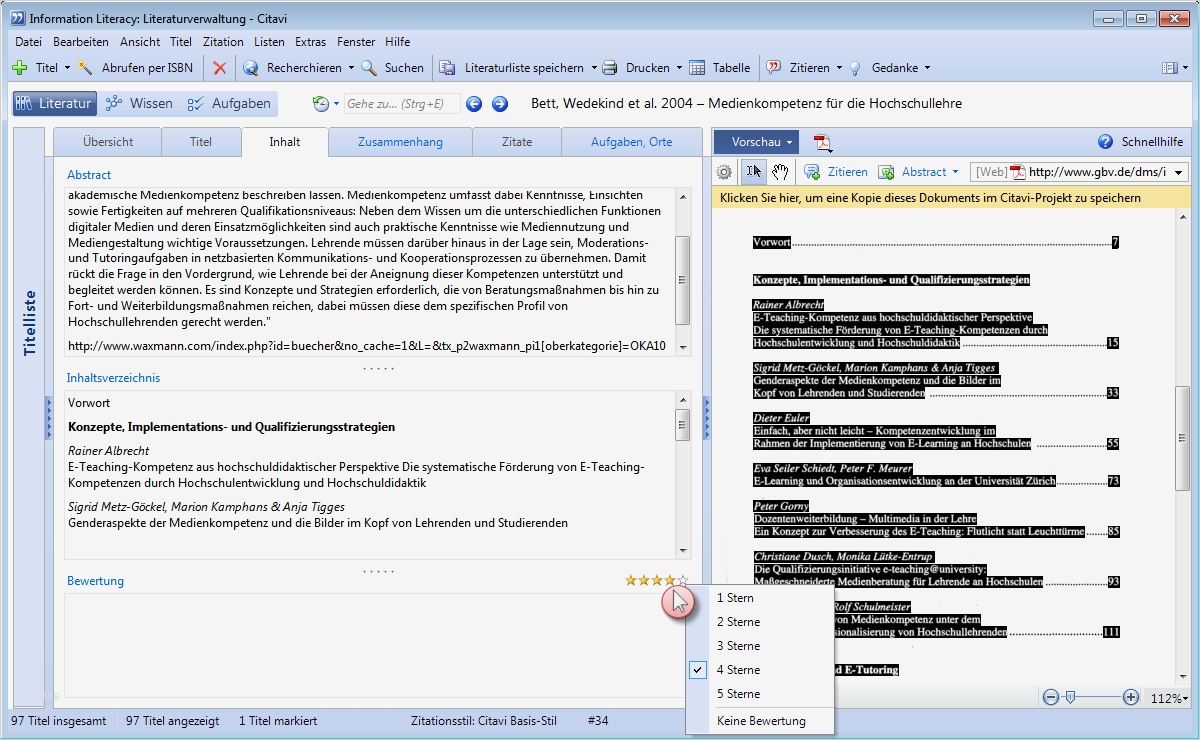Click the Suchen magnifier icon
This screenshot has width=1200, height=740.
tap(369, 68)
